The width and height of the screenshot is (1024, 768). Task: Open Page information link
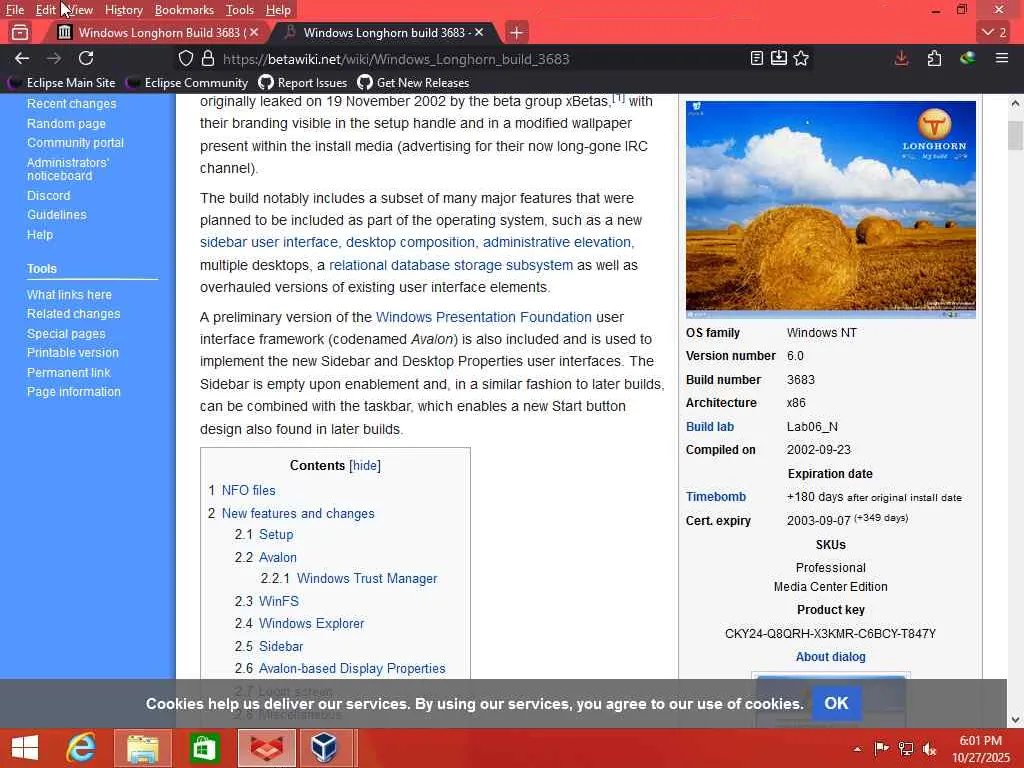click(73, 392)
